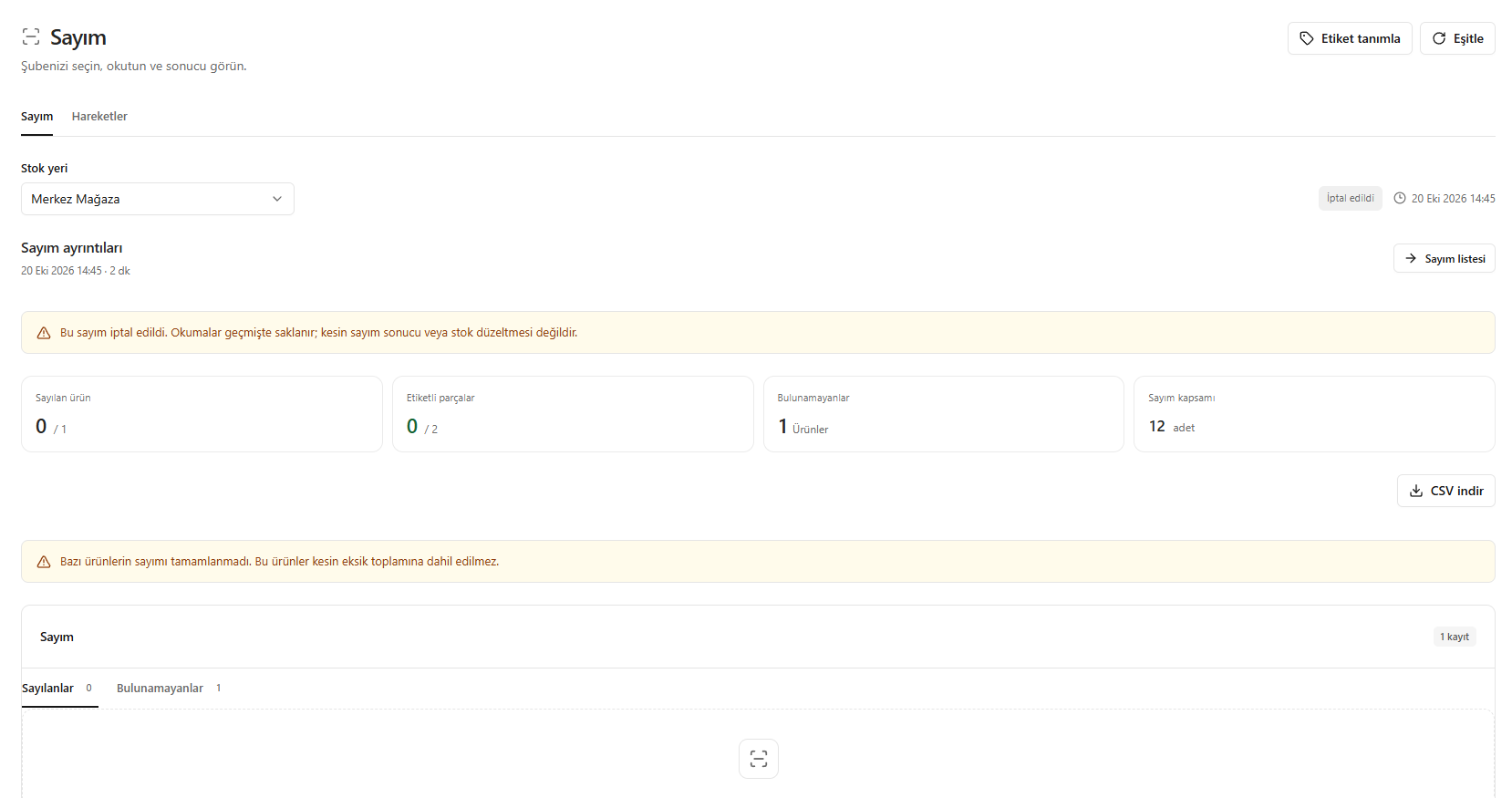Click the '20 Eki 2026 14:45 · 2 dk' text

click(76, 271)
